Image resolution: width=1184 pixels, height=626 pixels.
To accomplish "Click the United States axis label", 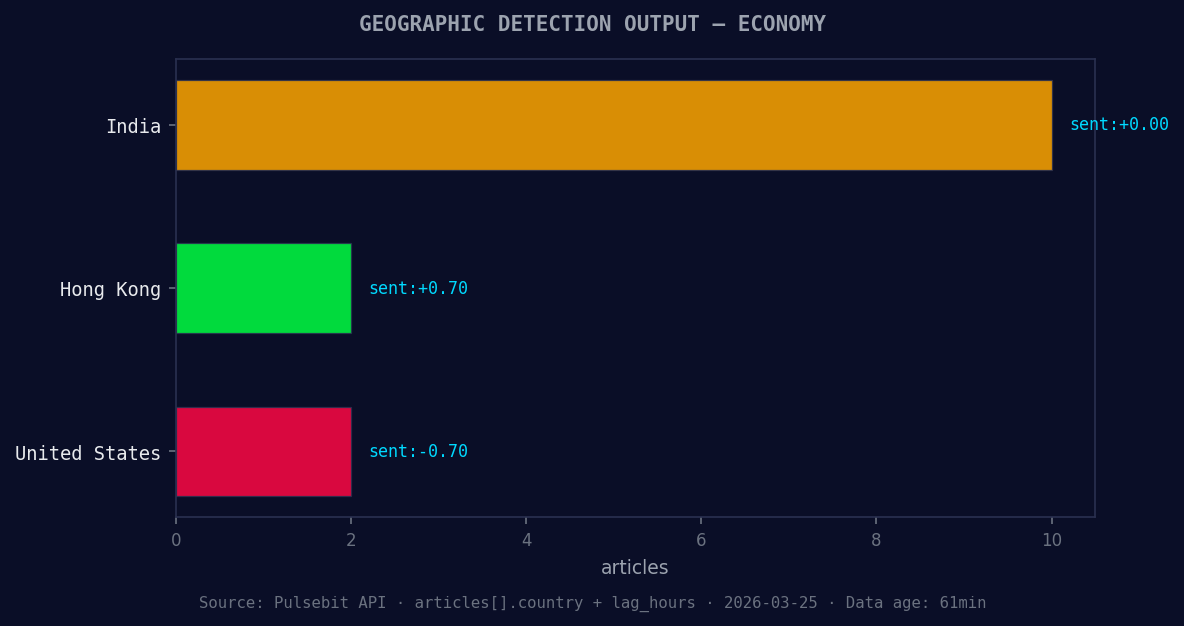I will [87, 452].
